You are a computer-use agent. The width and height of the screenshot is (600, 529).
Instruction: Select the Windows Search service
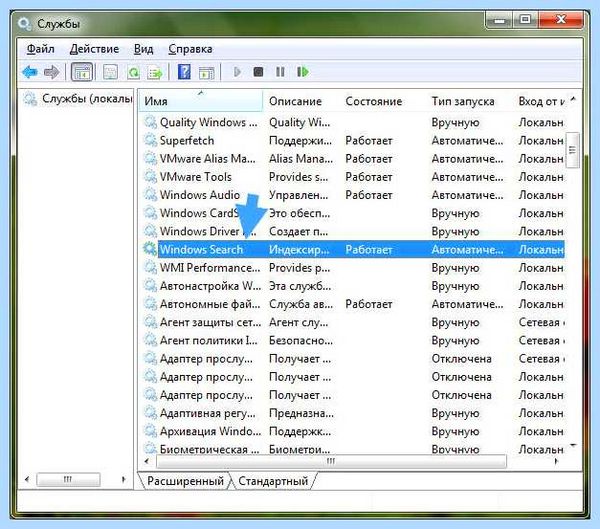(354, 249)
